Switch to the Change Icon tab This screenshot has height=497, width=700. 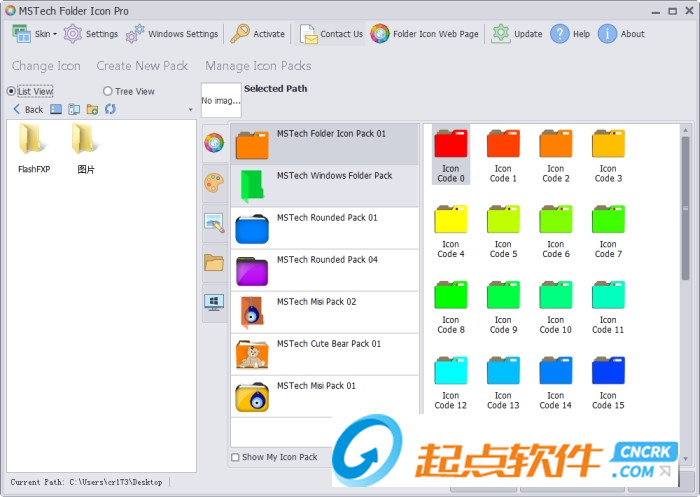click(46, 66)
